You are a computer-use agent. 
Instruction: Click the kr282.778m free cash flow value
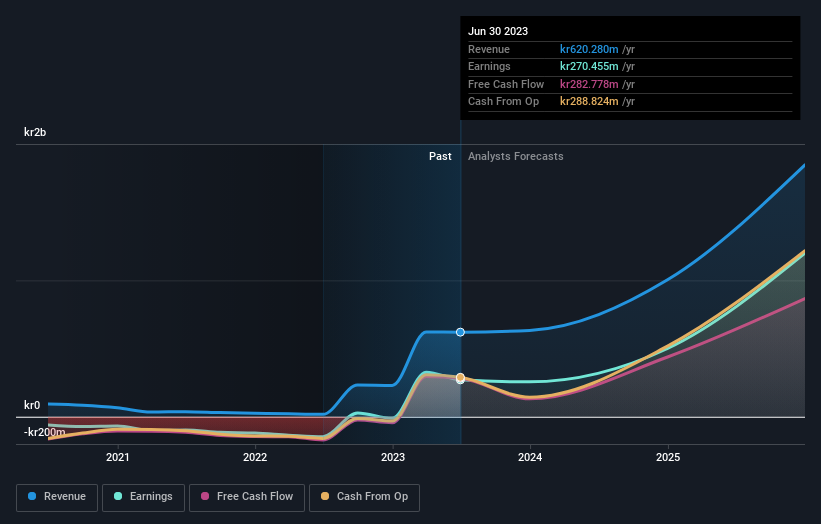click(589, 84)
